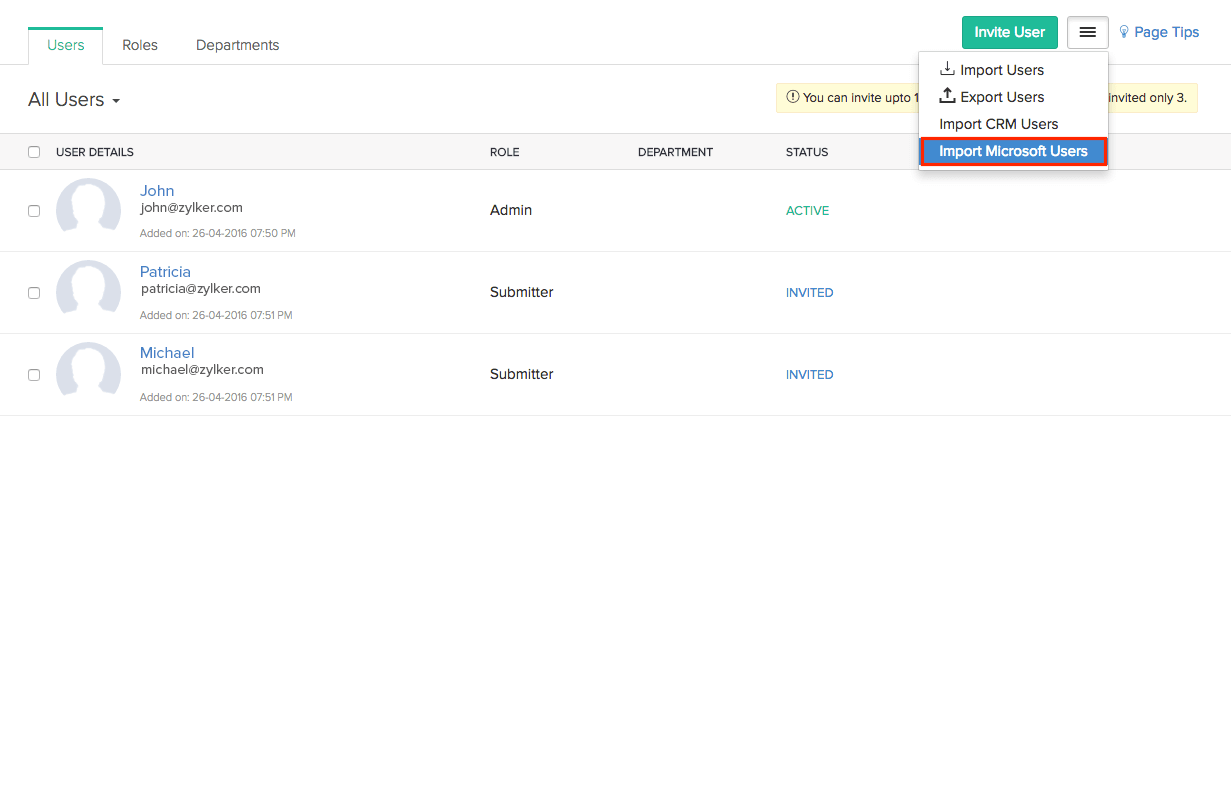Image resolution: width=1231 pixels, height=786 pixels.
Task: Click the warning icon in the invite limit banner
Action: (x=792, y=98)
